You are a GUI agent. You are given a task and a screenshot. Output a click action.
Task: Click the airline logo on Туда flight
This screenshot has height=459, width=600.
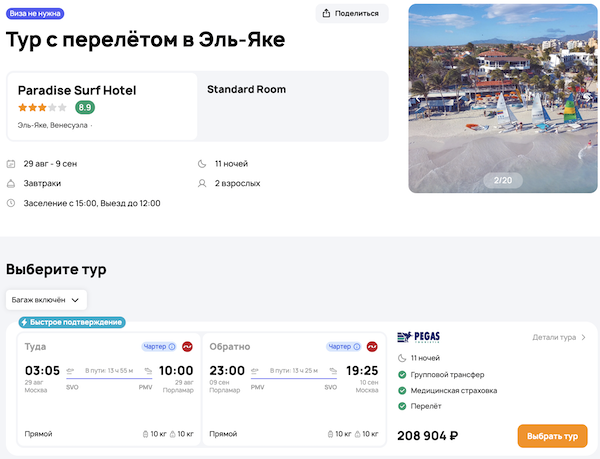coord(187,347)
